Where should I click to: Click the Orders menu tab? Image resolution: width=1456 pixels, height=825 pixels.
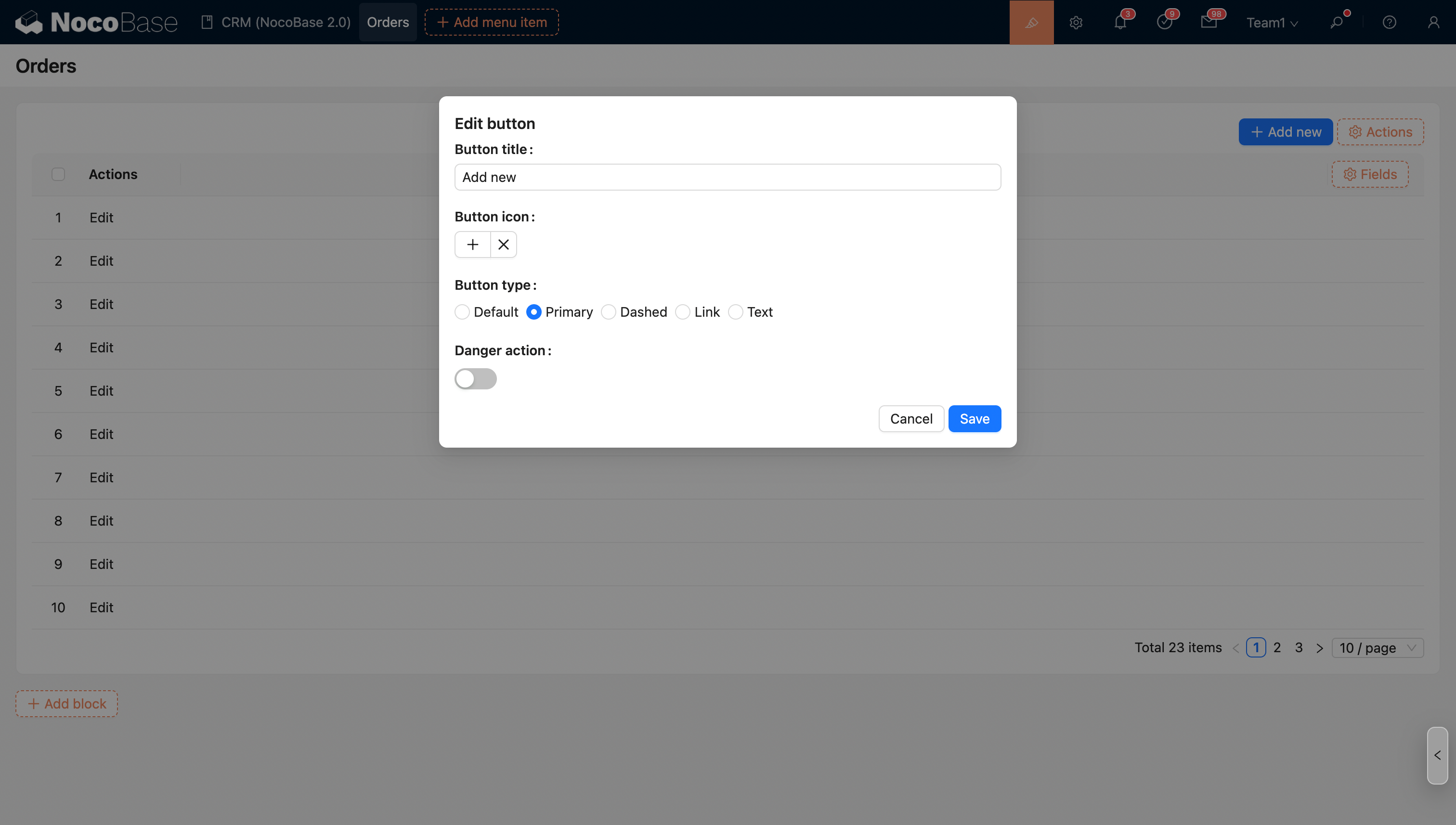388,22
